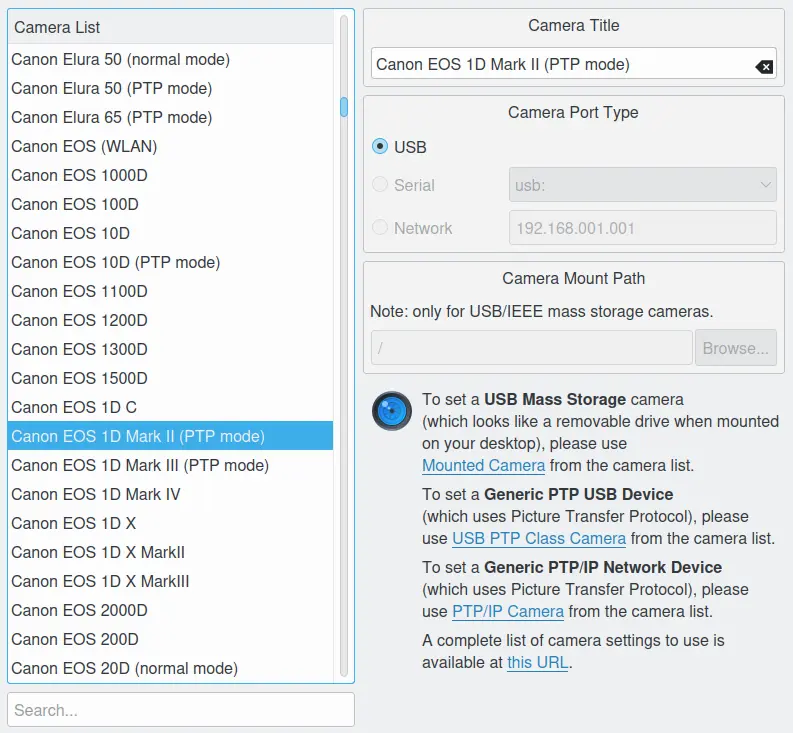This screenshot has height=733, width=793.
Task: Select Canon Elura 65 (PTP mode)
Action: [170, 117]
